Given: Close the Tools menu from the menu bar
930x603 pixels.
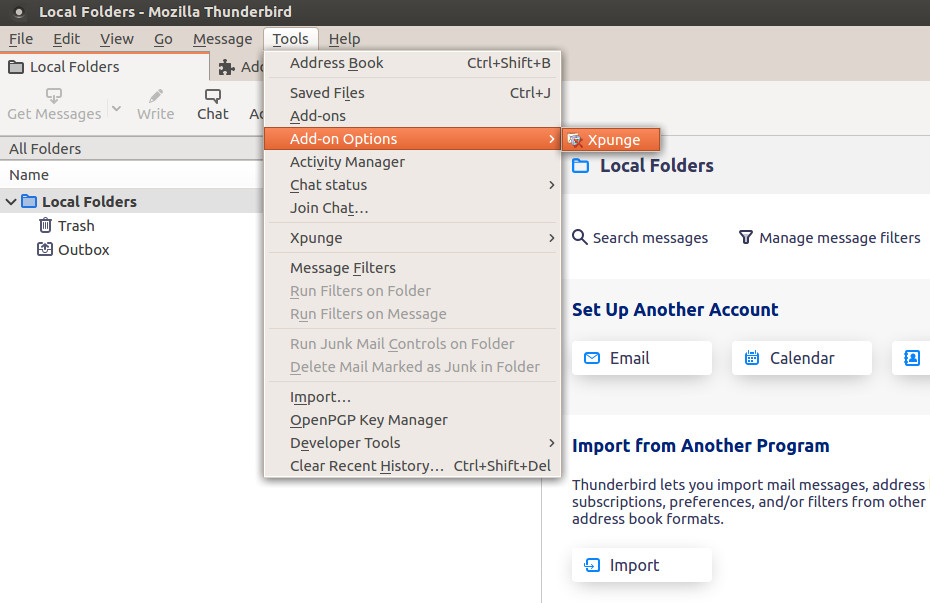Looking at the screenshot, I should 291,39.
